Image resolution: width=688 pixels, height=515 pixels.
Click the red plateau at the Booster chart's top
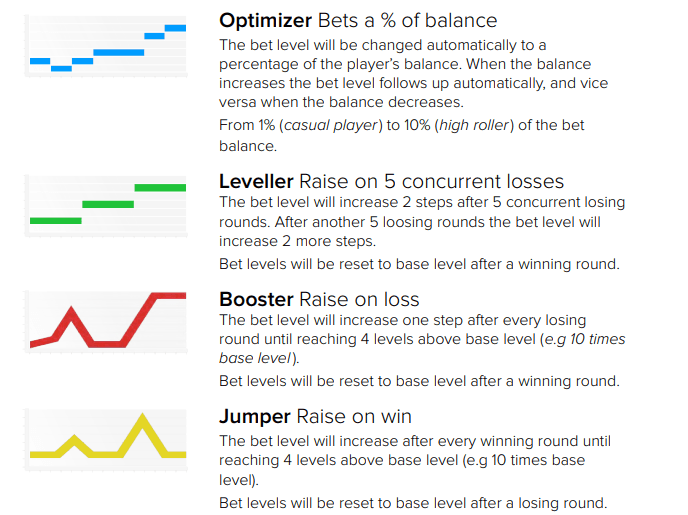coord(169,296)
